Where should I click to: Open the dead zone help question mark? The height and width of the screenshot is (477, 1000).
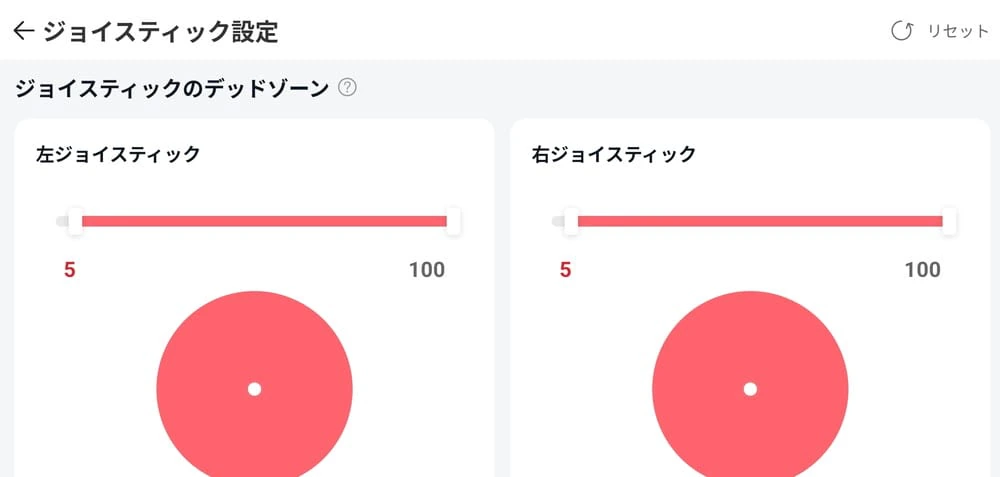pos(347,88)
